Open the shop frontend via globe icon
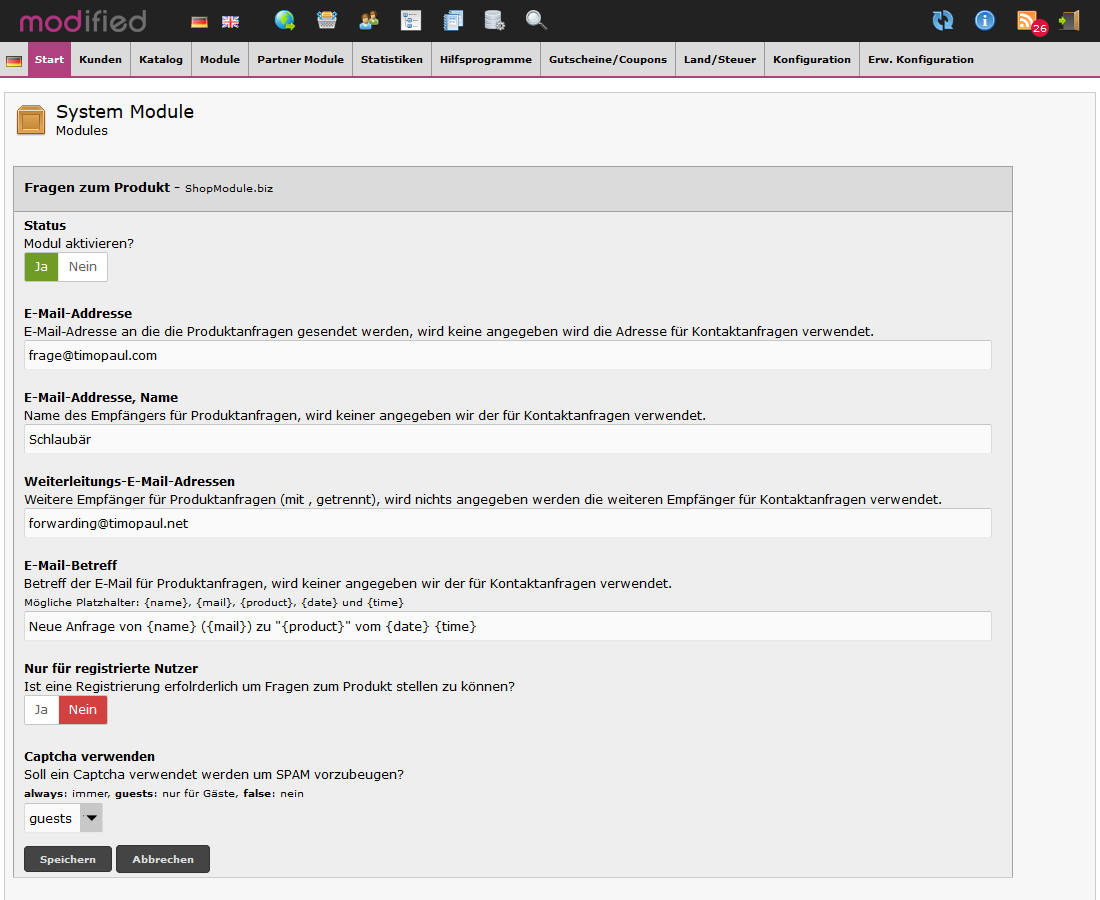1100x900 pixels. [285, 20]
